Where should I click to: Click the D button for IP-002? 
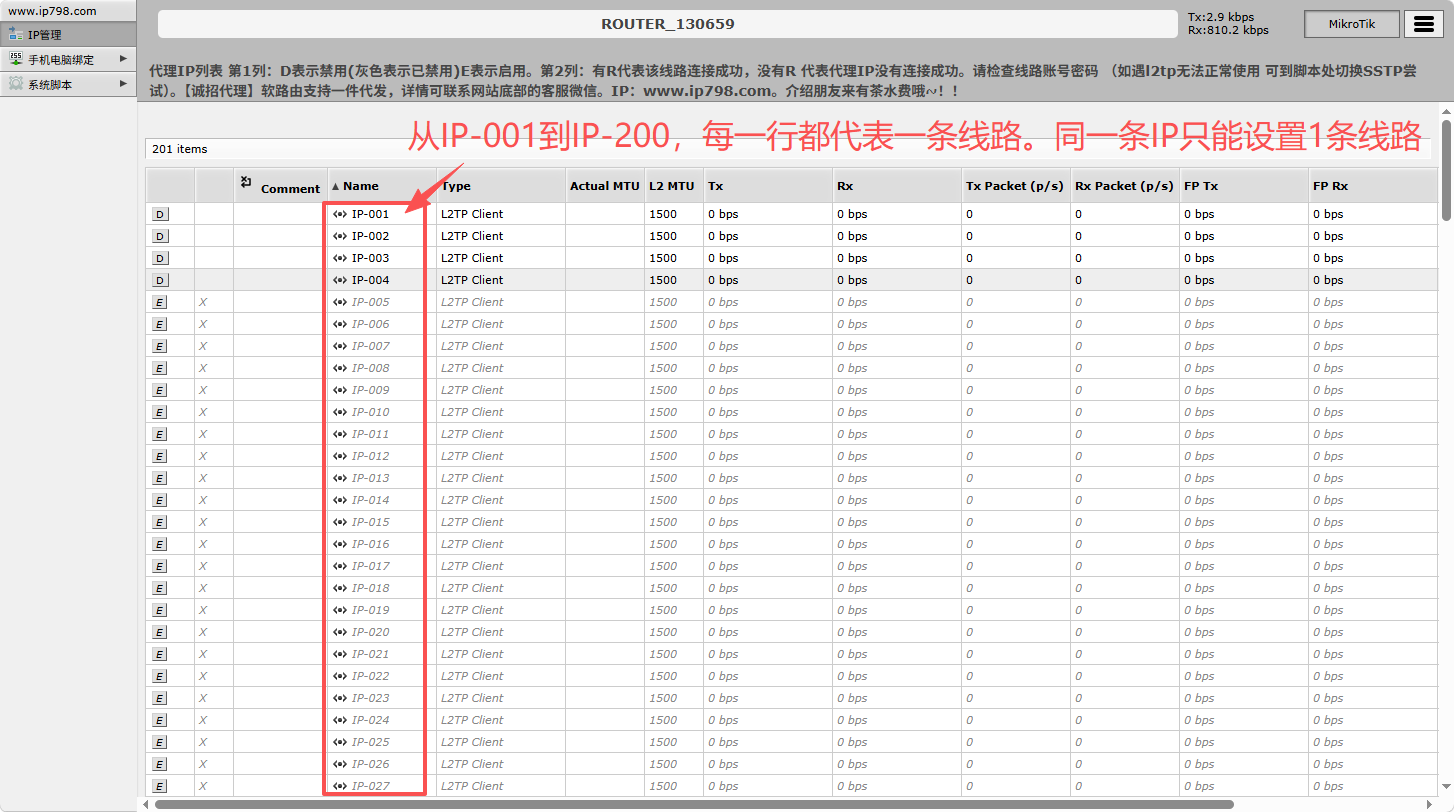point(160,236)
